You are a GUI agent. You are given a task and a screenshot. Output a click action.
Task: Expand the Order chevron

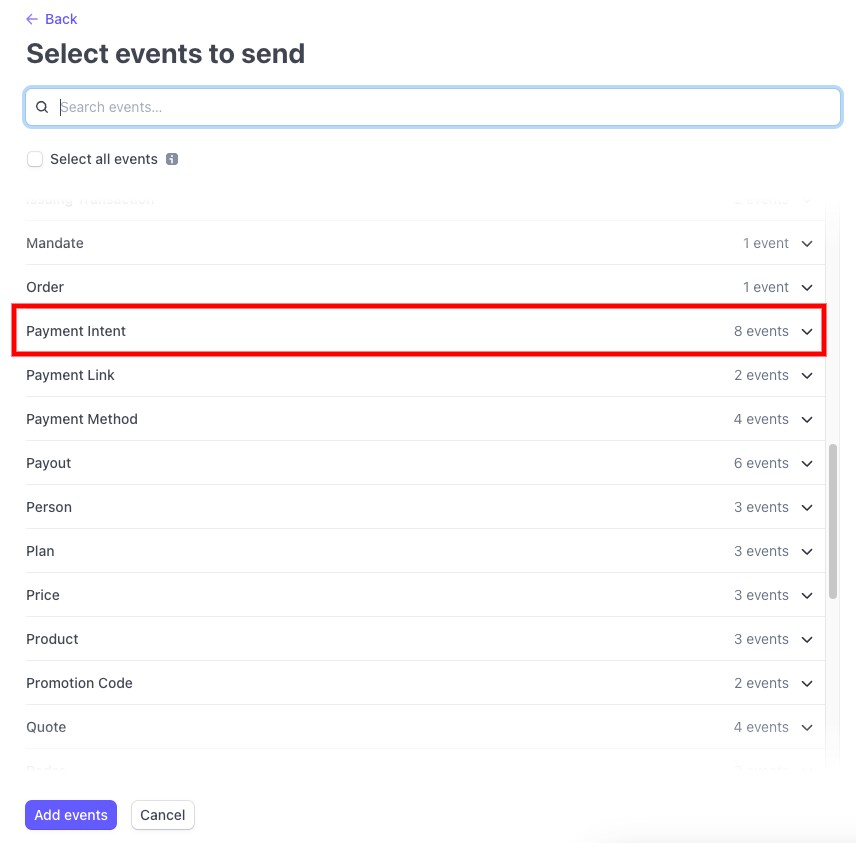[807, 288]
